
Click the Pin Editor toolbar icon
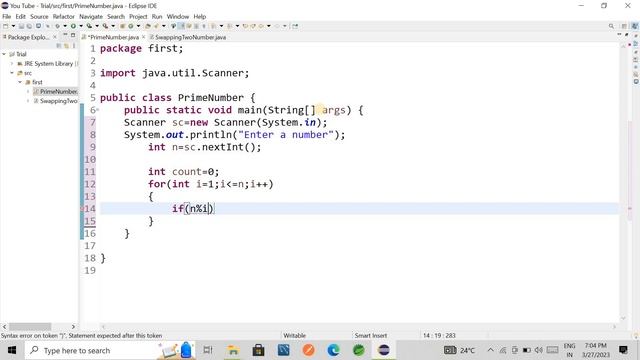pos(295,26)
